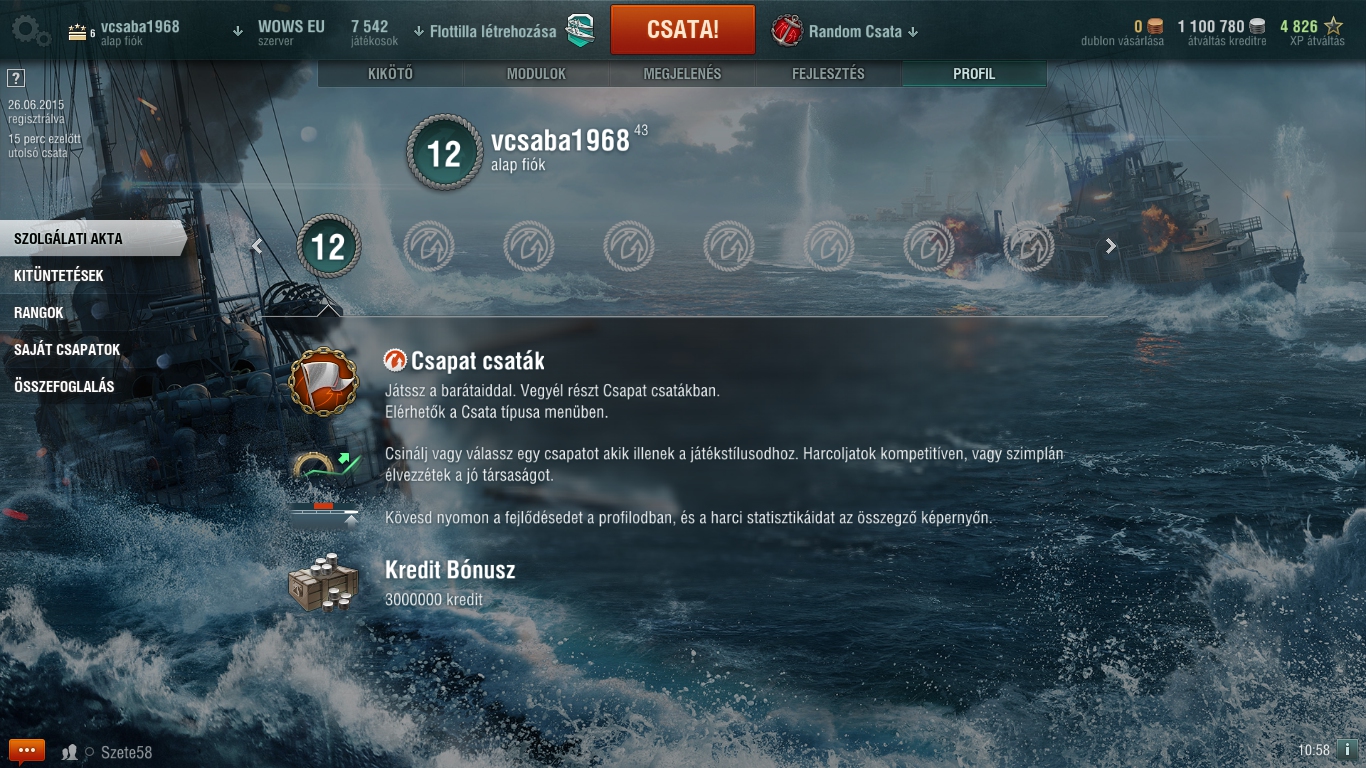Viewport: 1366px width, 768px height.
Task: Select the second locked level badge
Action: [x=529, y=246]
